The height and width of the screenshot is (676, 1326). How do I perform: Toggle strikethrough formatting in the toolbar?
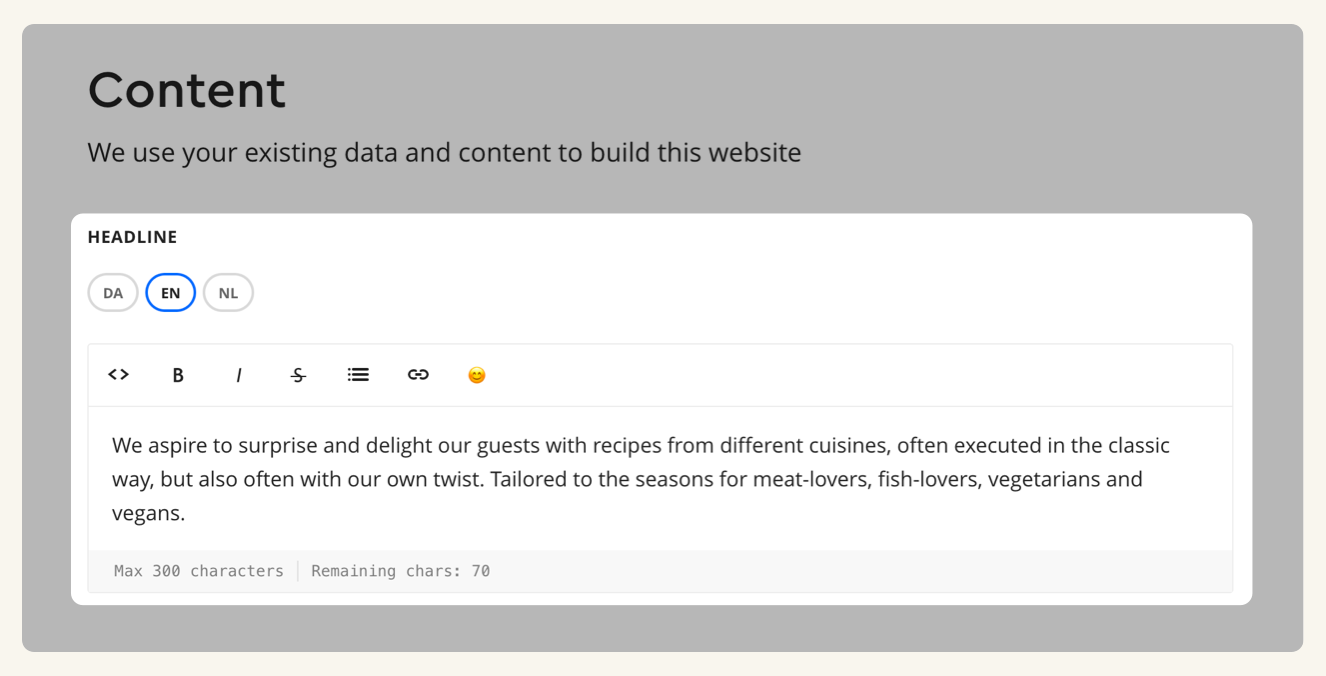298,375
